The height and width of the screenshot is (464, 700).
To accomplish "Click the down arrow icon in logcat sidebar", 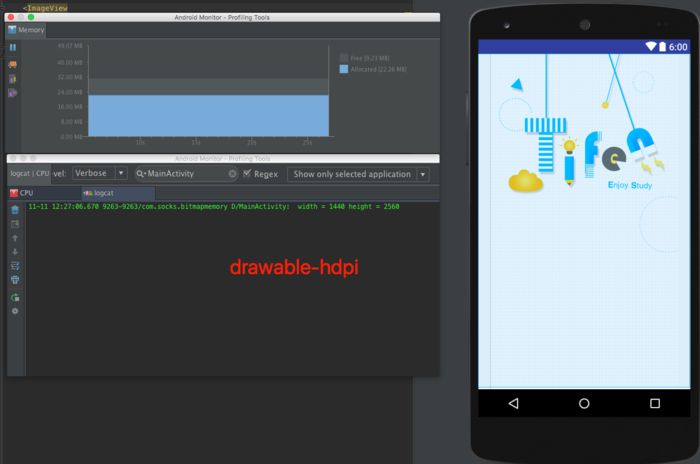I will click(15, 252).
